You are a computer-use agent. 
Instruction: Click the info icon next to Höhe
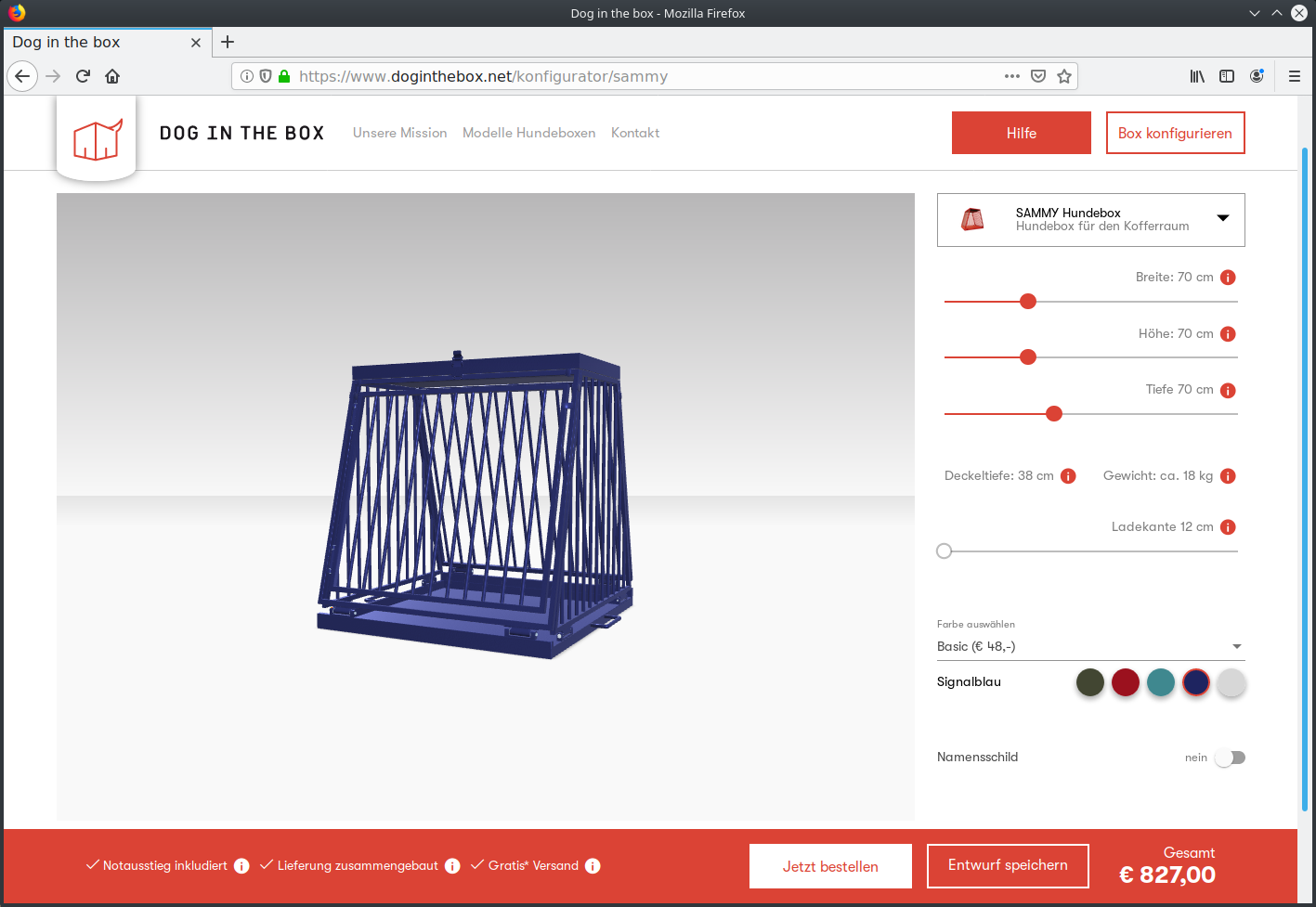click(1228, 334)
